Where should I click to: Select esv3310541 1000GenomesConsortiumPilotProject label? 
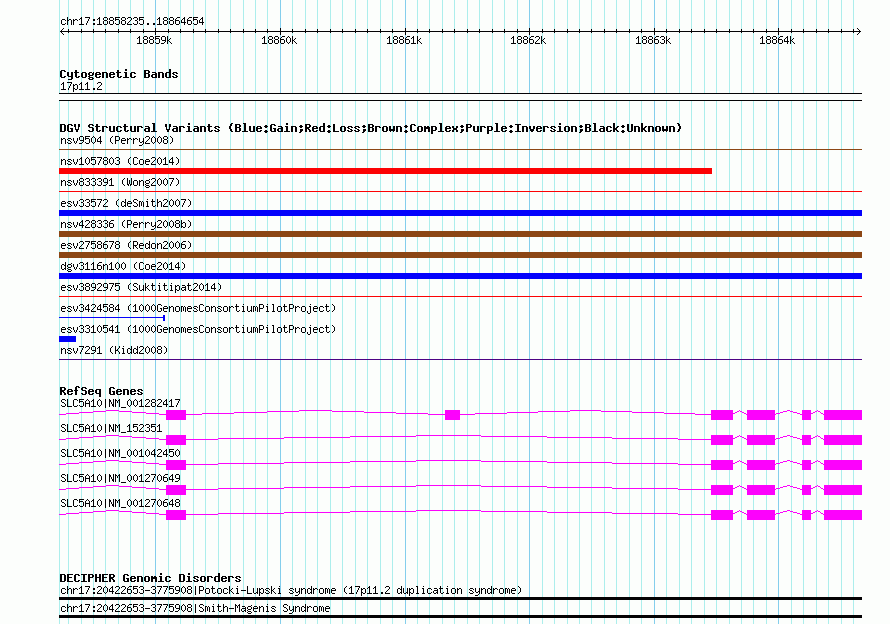(198, 329)
